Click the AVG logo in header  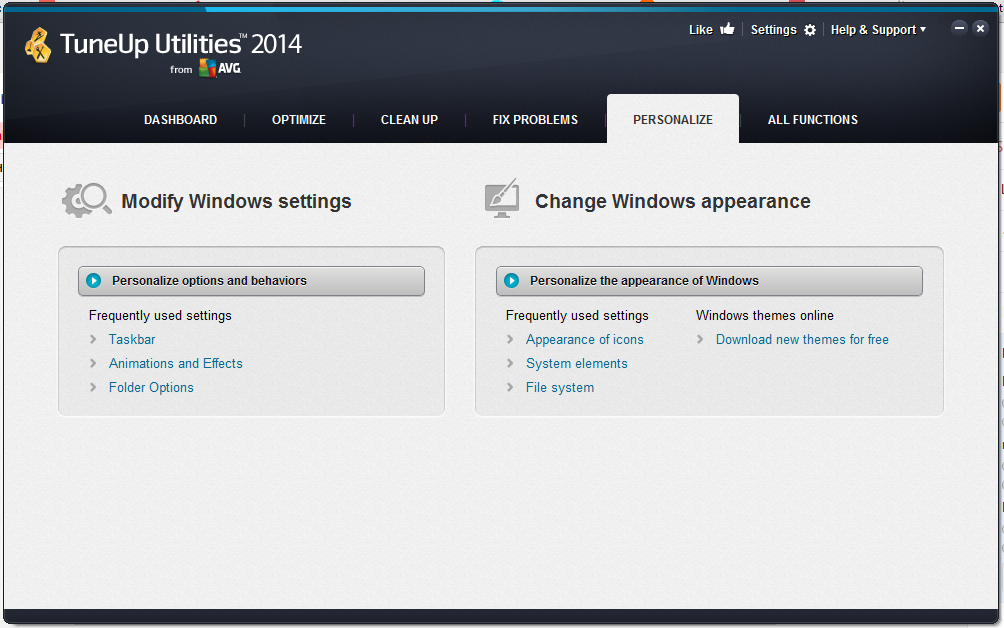click(220, 68)
